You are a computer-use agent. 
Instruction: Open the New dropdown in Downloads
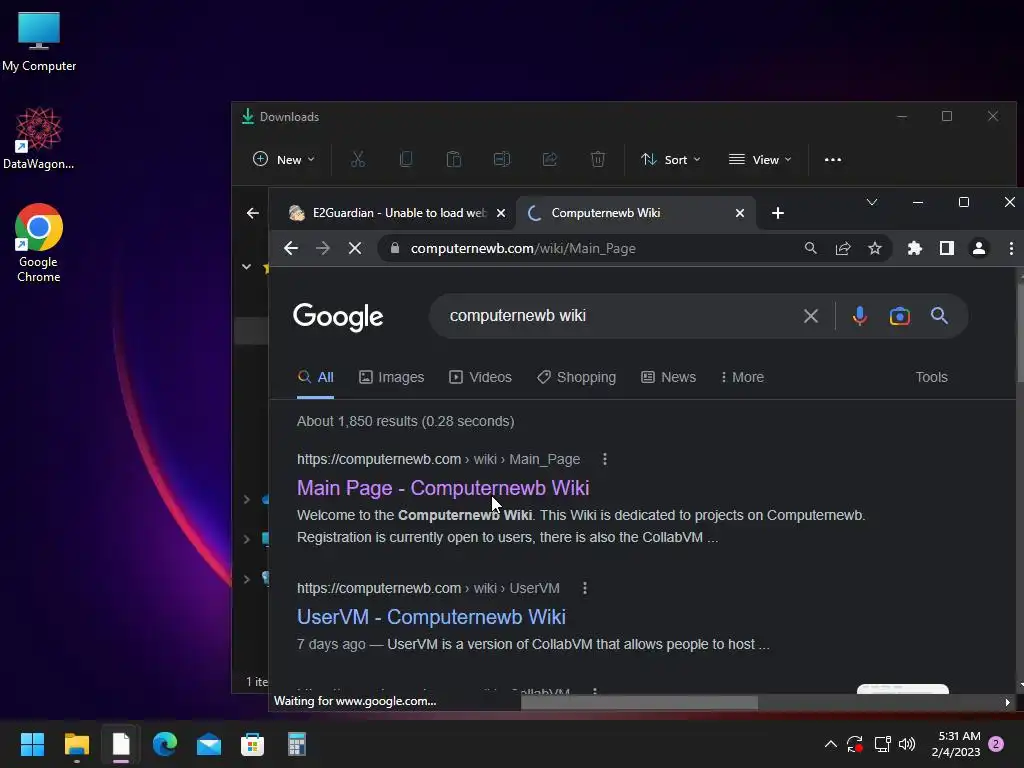click(x=283, y=159)
